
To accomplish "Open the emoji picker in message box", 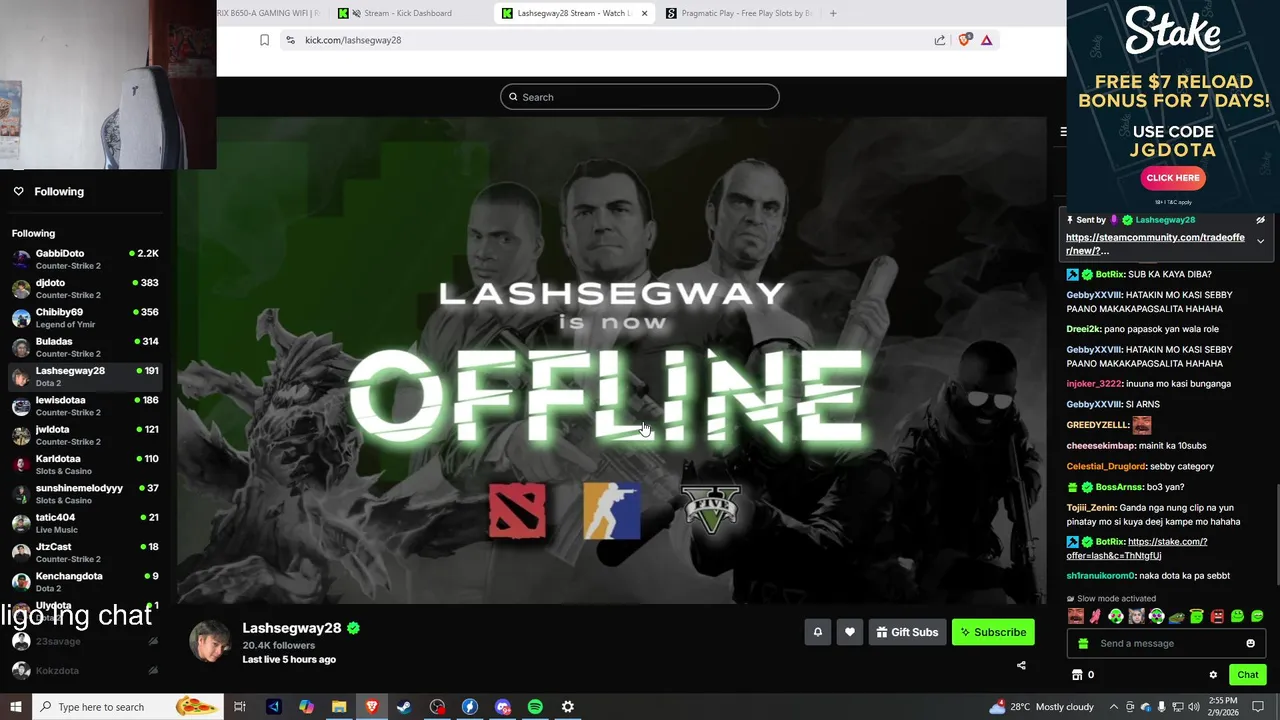I will [1250, 643].
